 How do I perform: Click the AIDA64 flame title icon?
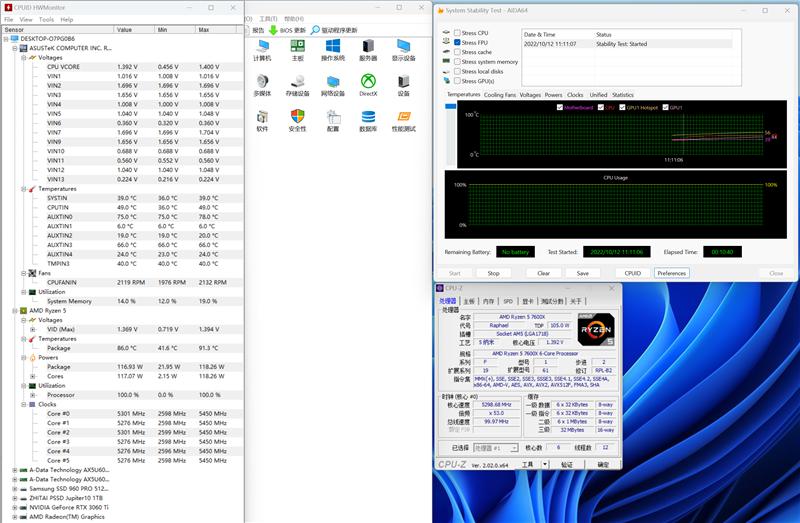(x=440, y=10)
